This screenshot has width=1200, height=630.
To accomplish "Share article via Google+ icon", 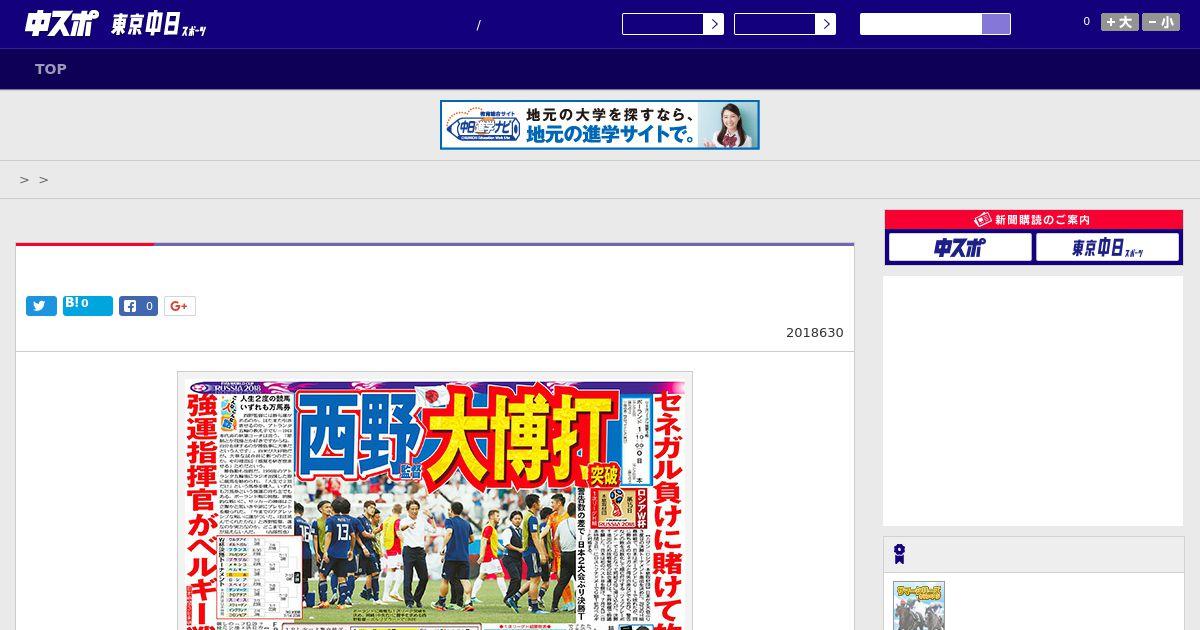I will click(x=180, y=306).
